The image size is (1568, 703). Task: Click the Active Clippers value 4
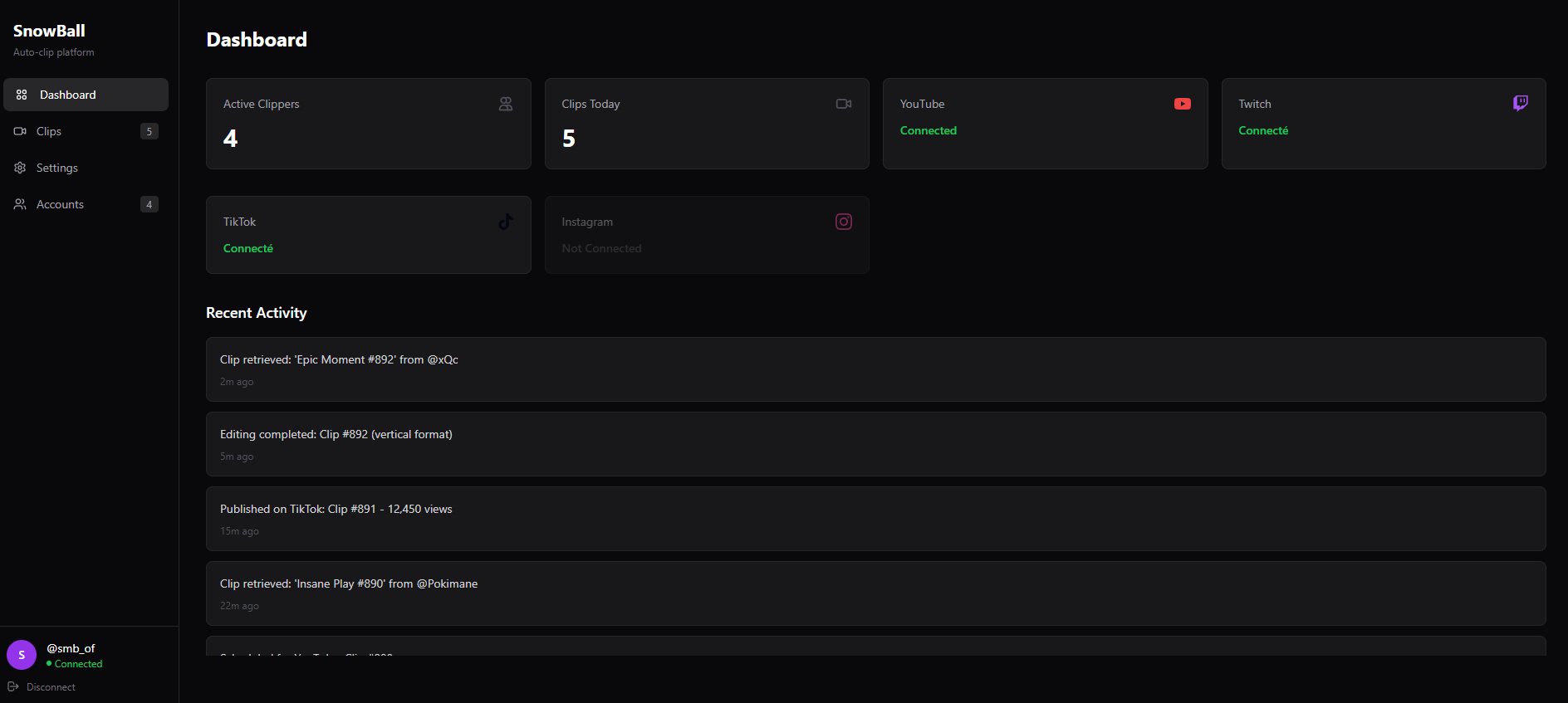[230, 139]
